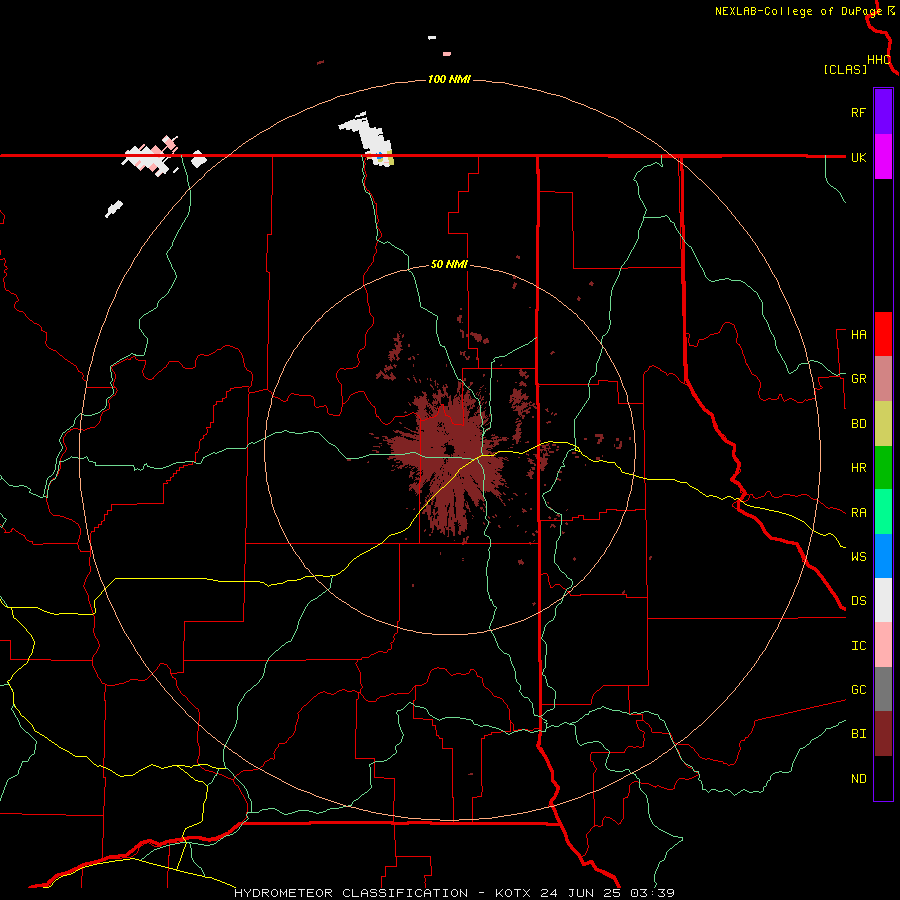Select the gray GC legend swatch

coord(883,689)
